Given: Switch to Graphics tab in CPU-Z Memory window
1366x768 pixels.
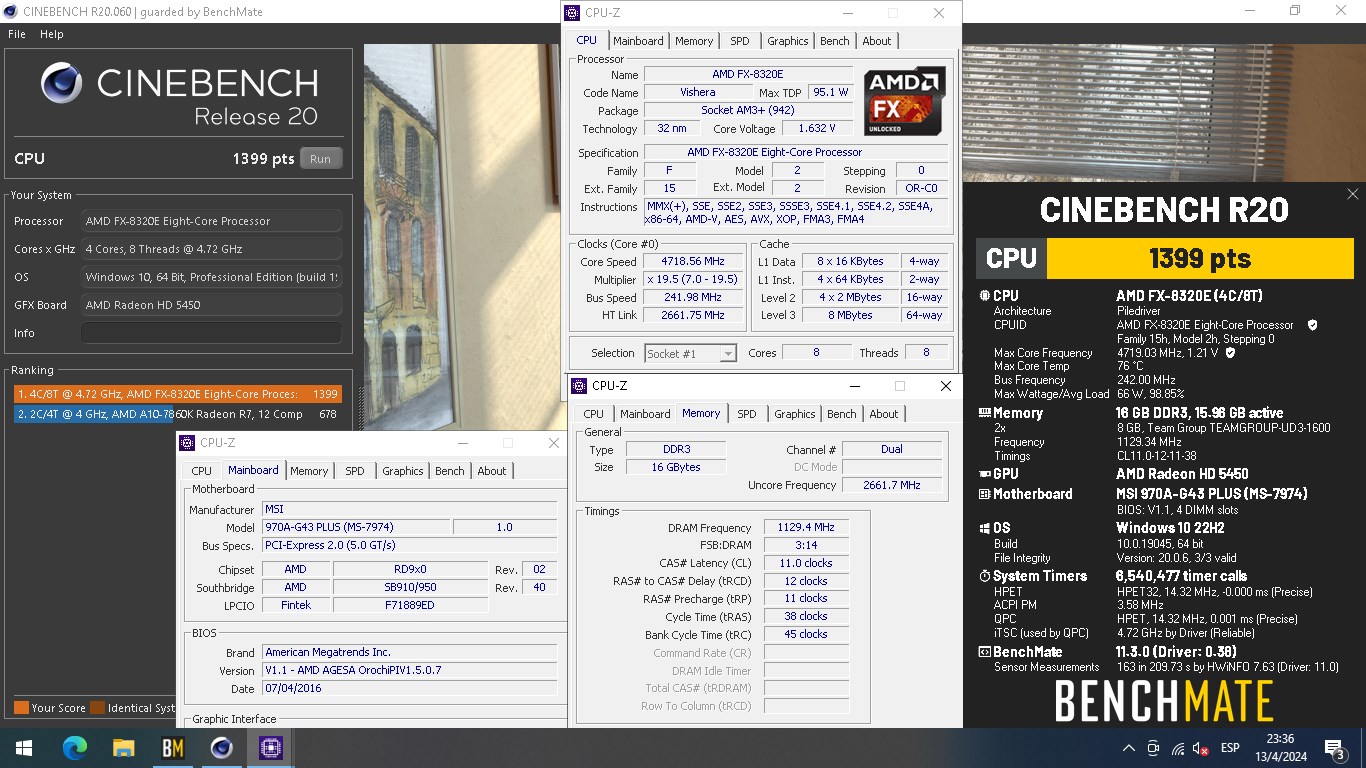Looking at the screenshot, I should pos(795,414).
